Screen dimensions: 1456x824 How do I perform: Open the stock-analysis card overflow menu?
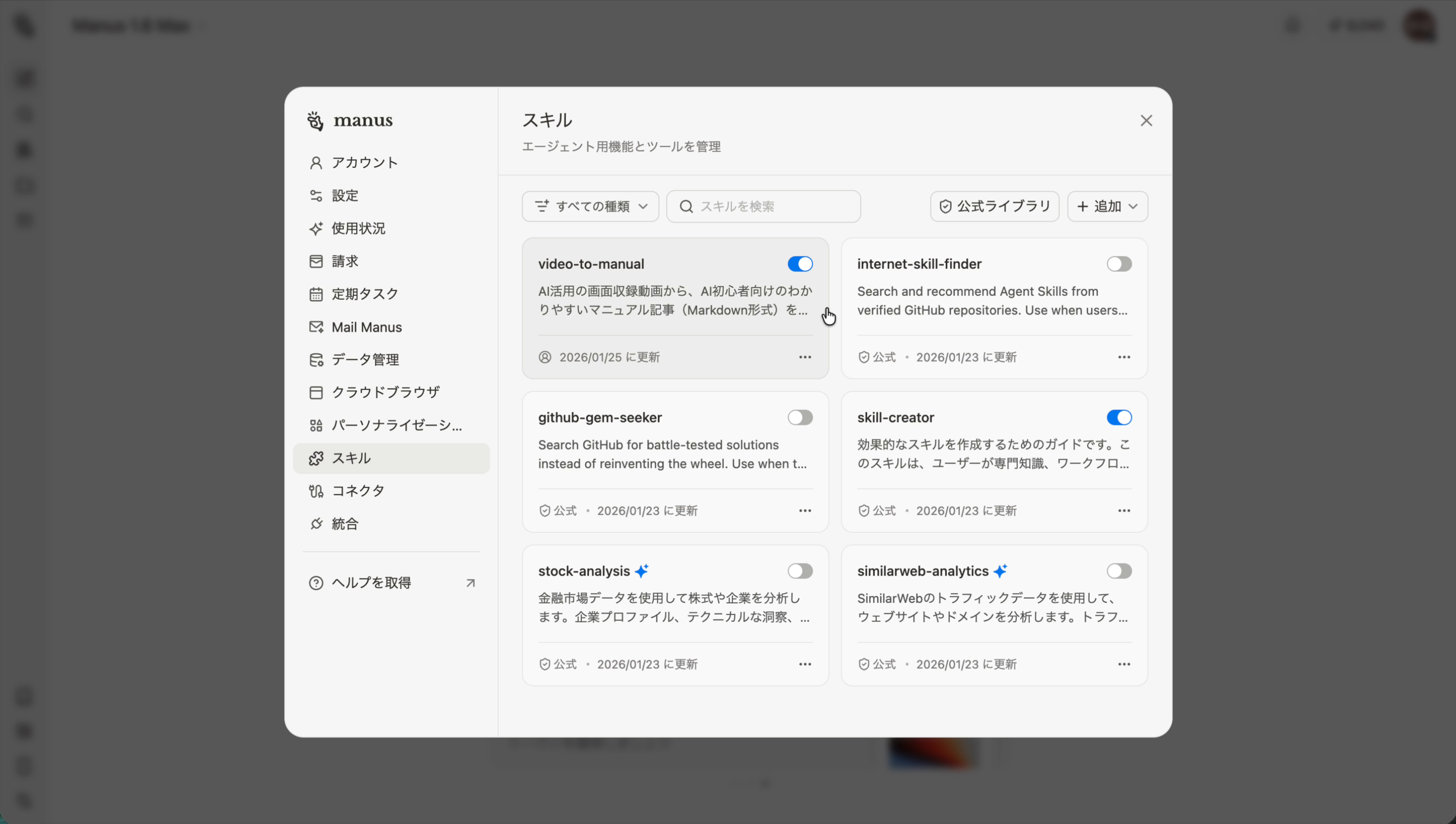click(805, 664)
